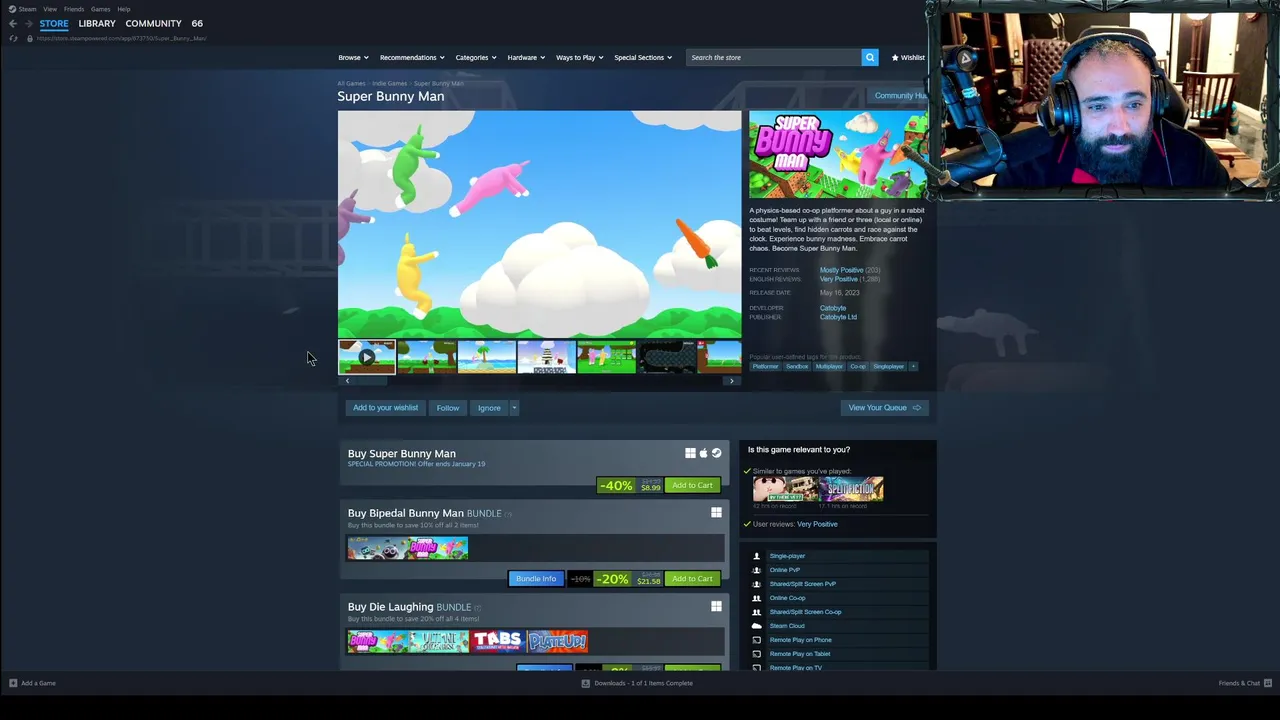Open the Friends menu
The image size is (1280, 720).
[x=74, y=9]
